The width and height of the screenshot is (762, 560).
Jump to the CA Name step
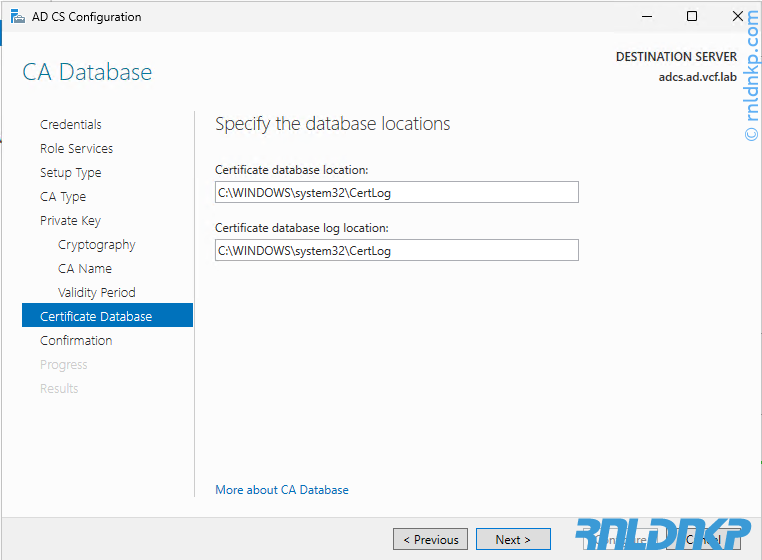(85, 269)
